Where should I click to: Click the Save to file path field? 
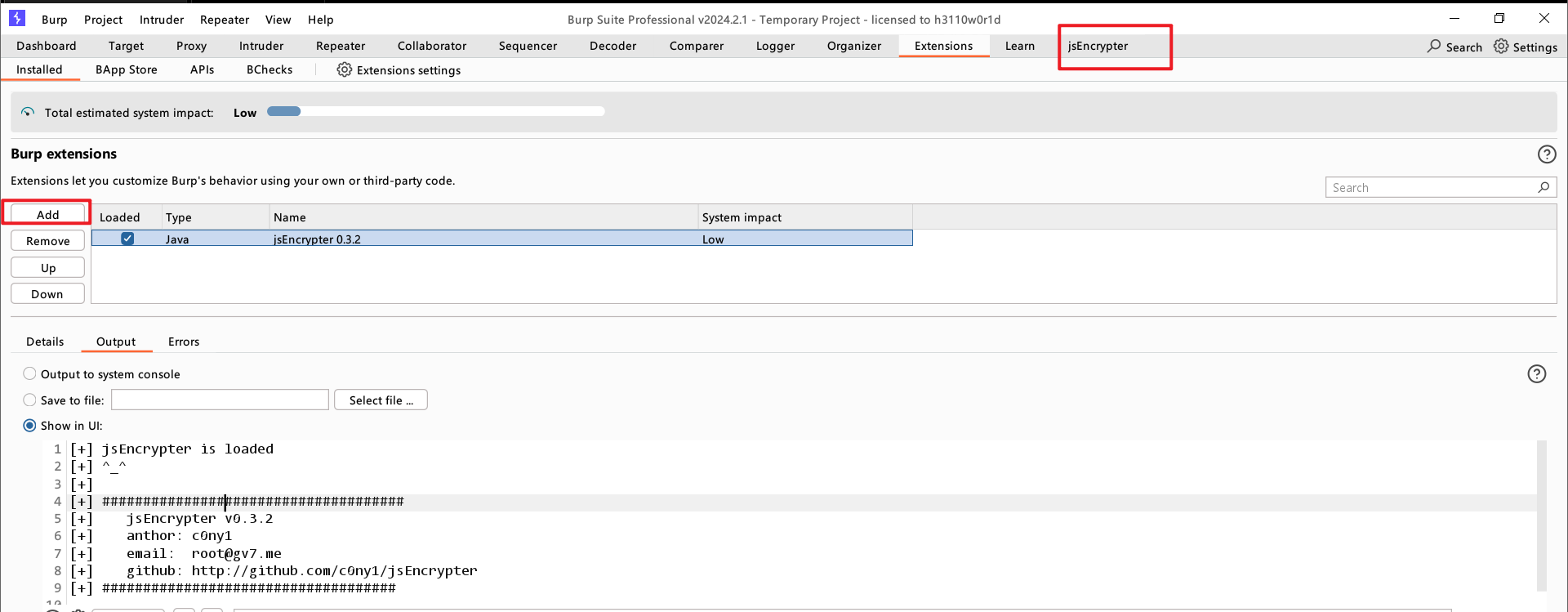pos(220,400)
